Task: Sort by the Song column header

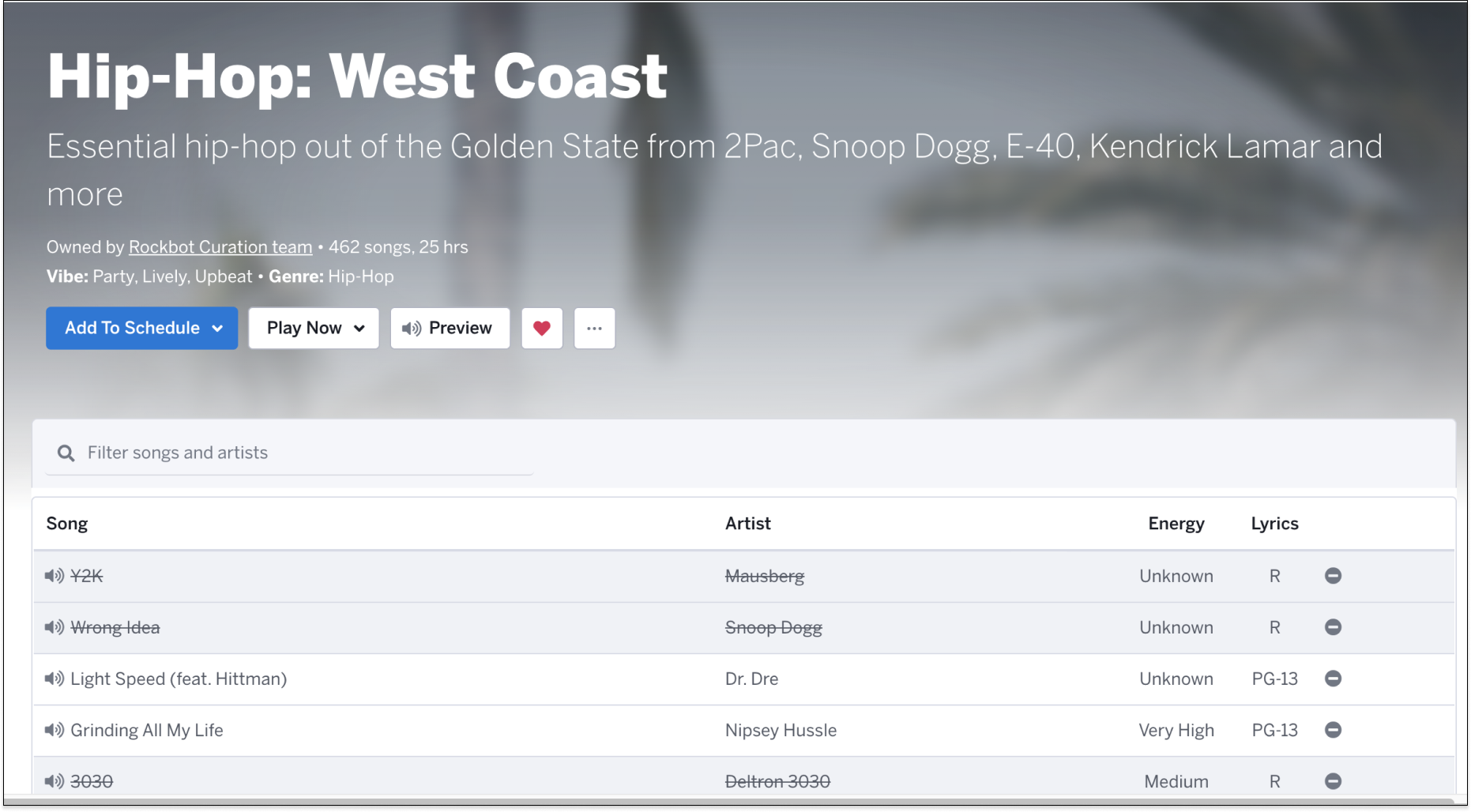Action: point(67,524)
